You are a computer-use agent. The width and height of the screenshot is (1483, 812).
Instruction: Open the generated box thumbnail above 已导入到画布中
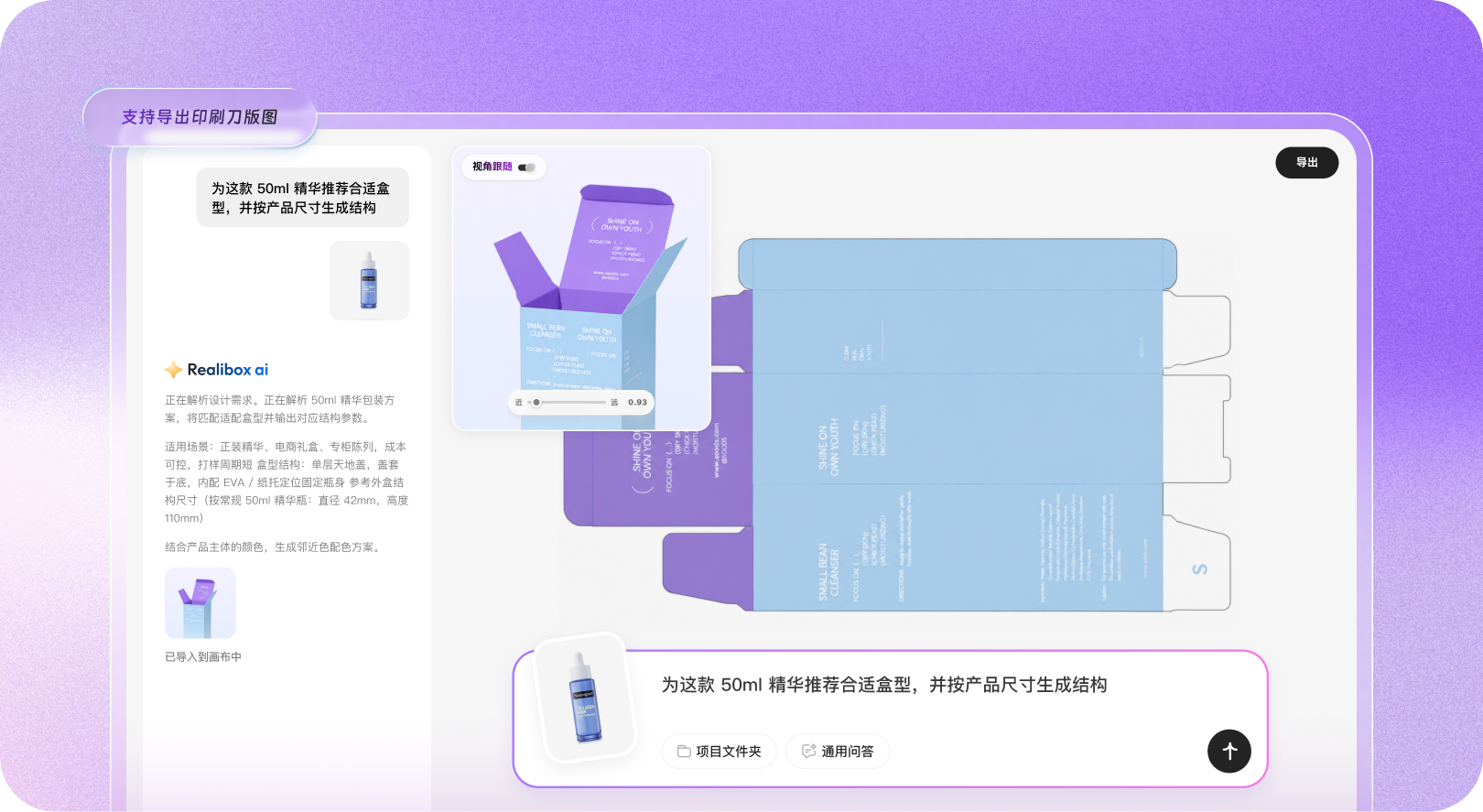click(200, 602)
